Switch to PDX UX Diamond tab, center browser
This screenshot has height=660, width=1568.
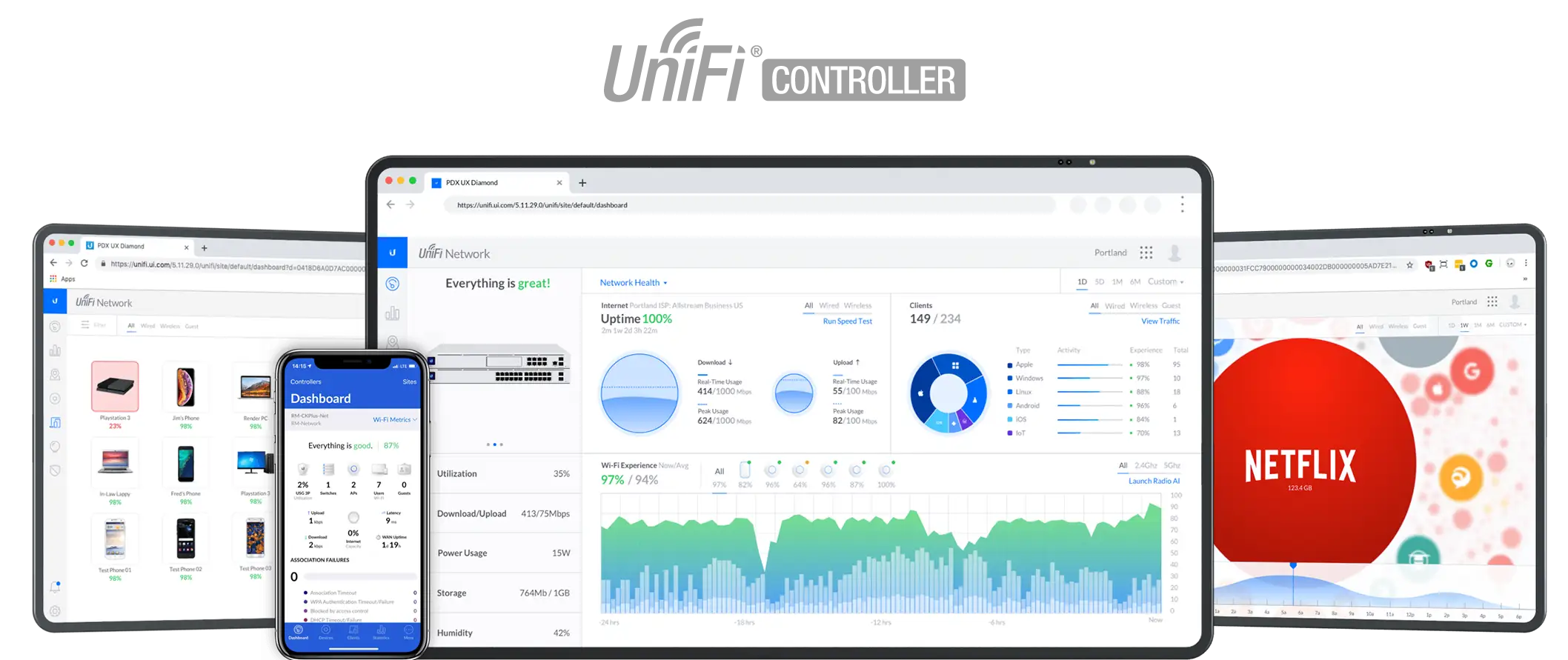coord(498,182)
